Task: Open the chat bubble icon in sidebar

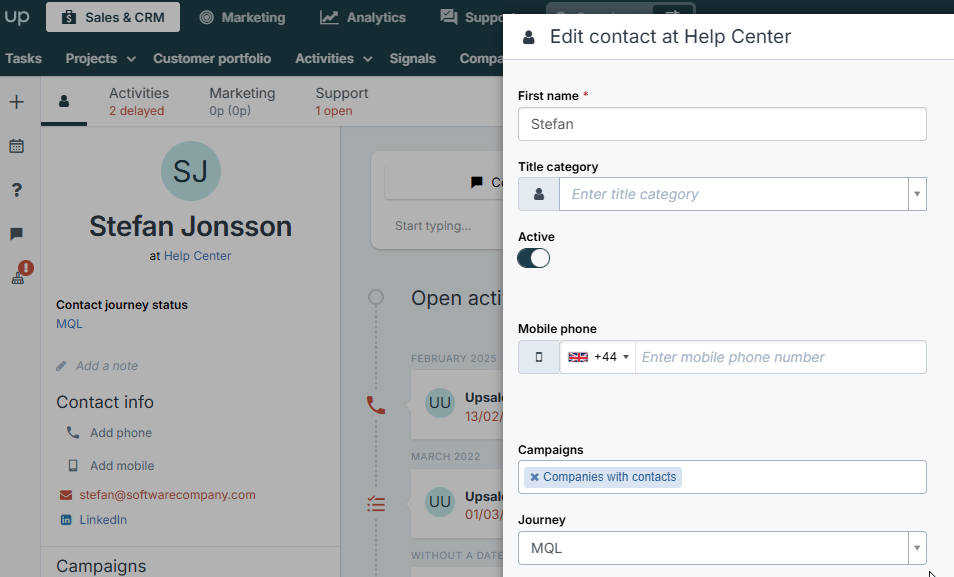Action: click(x=16, y=234)
